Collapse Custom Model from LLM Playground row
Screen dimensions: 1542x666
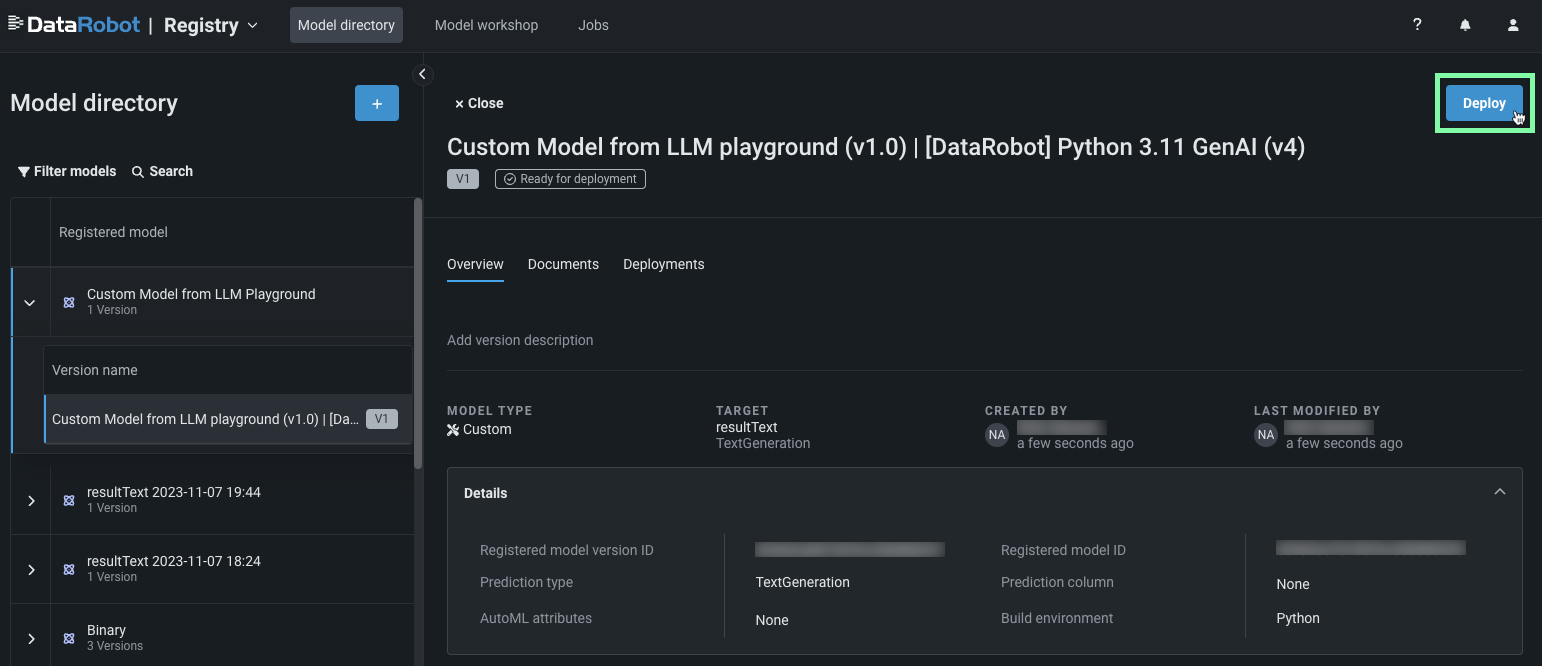click(x=30, y=302)
